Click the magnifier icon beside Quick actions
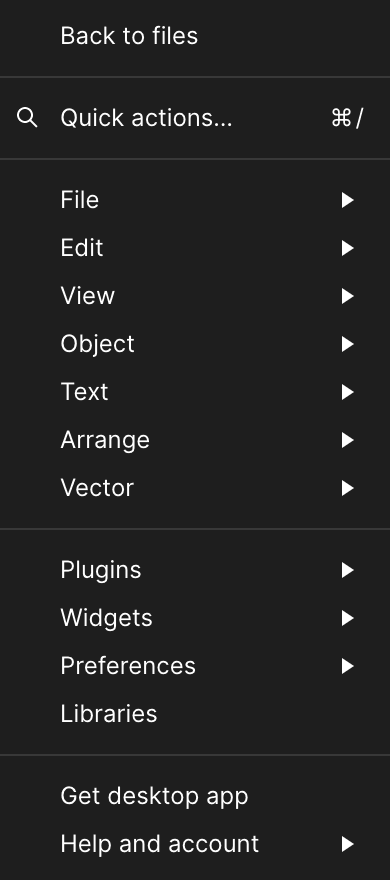Screen dimensions: 390x880 [x=27, y=118]
